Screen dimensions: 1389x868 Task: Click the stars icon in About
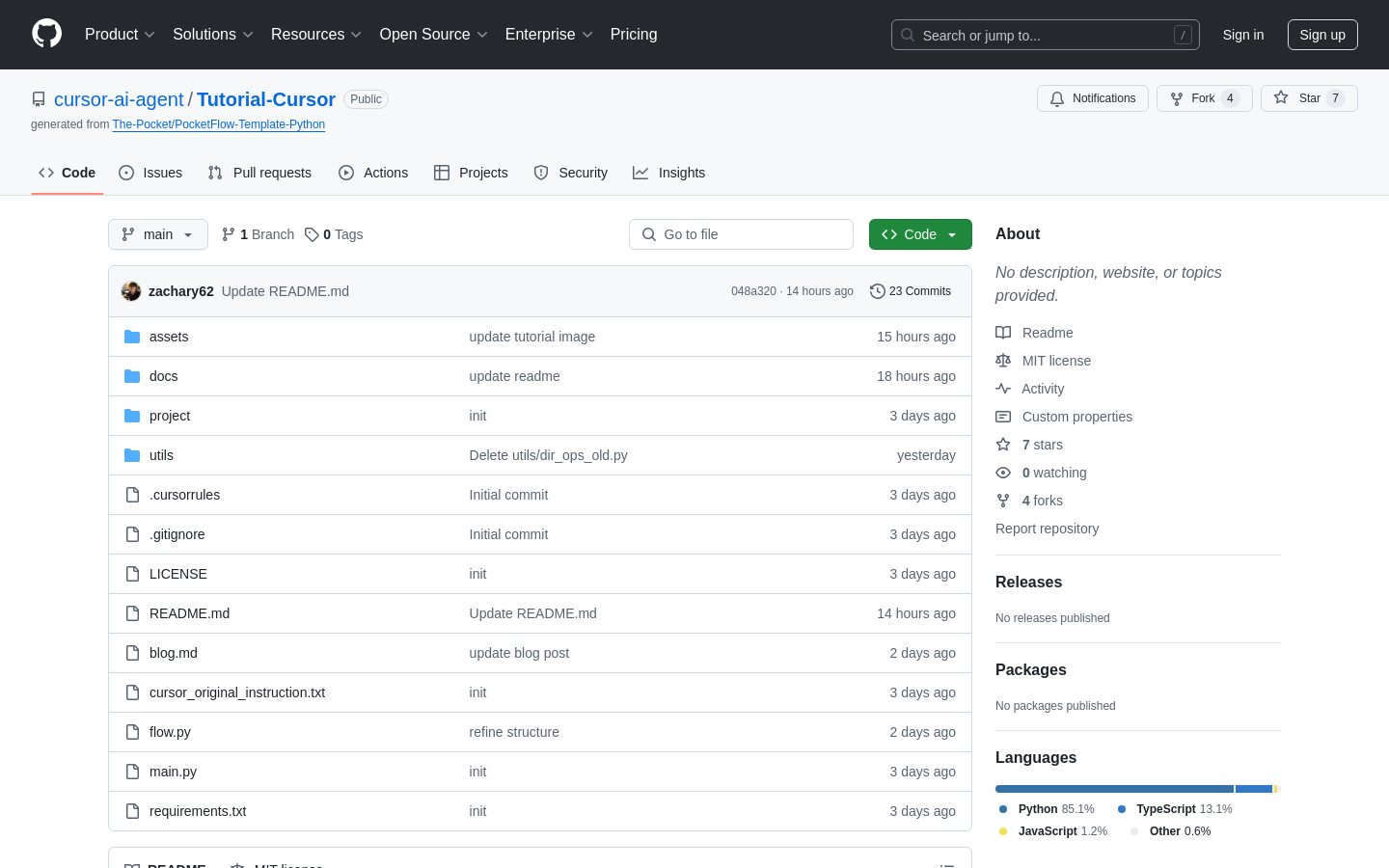tap(1003, 445)
